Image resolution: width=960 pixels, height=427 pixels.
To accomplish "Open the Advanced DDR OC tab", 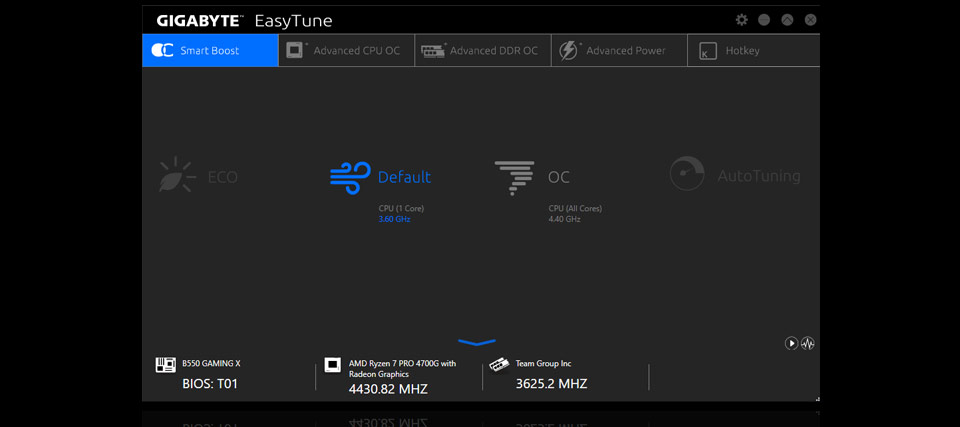I will coord(483,50).
